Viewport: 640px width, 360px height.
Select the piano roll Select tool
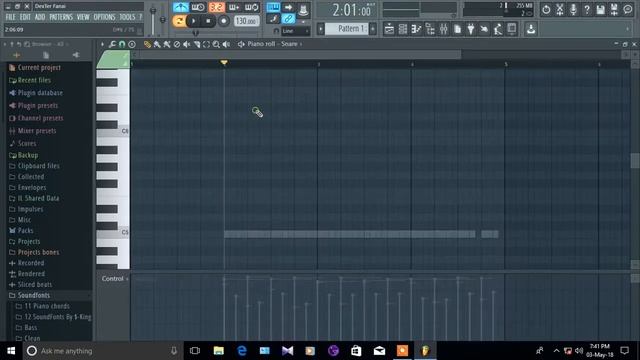(x=206, y=44)
